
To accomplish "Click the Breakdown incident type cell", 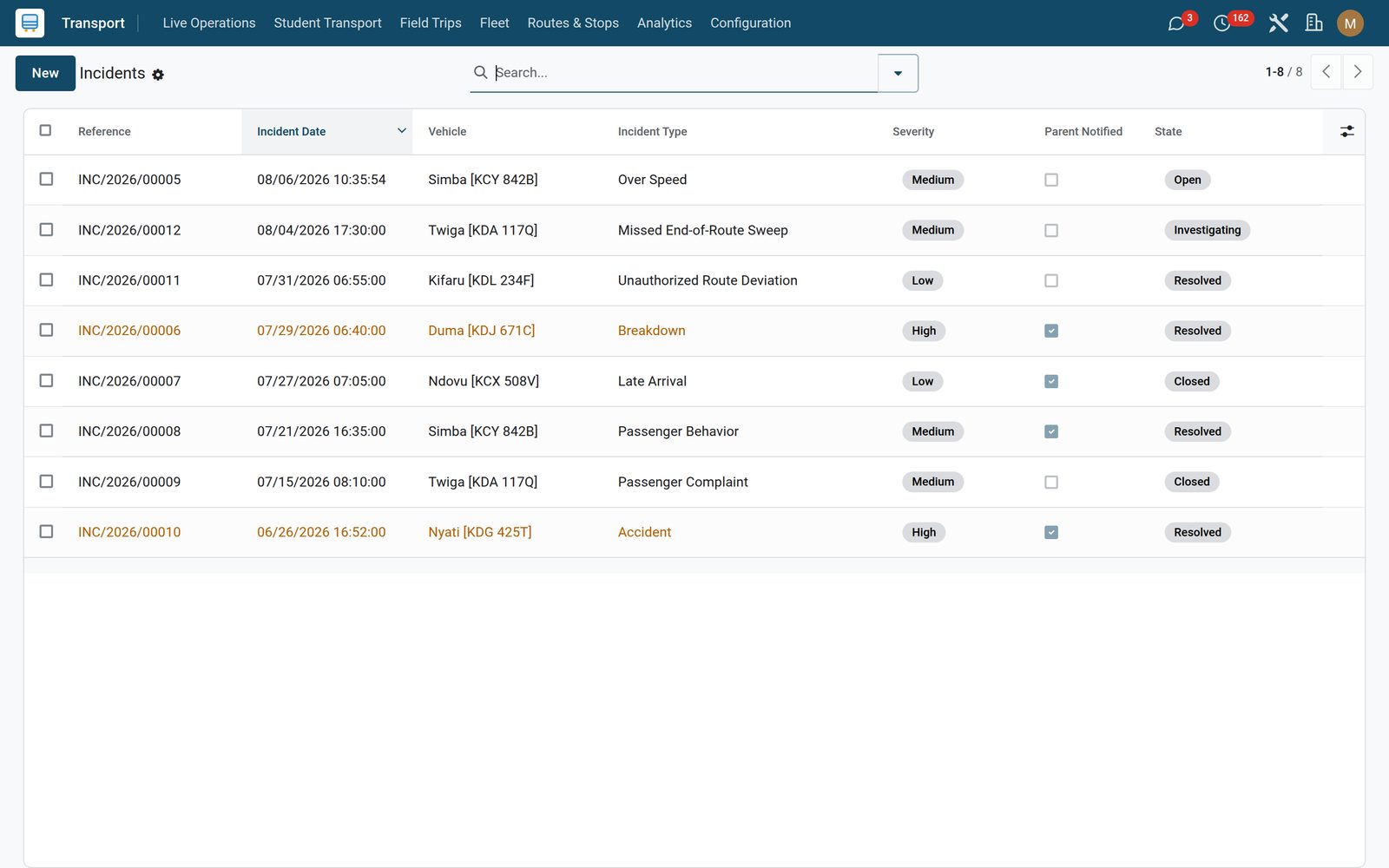I will pos(652,331).
